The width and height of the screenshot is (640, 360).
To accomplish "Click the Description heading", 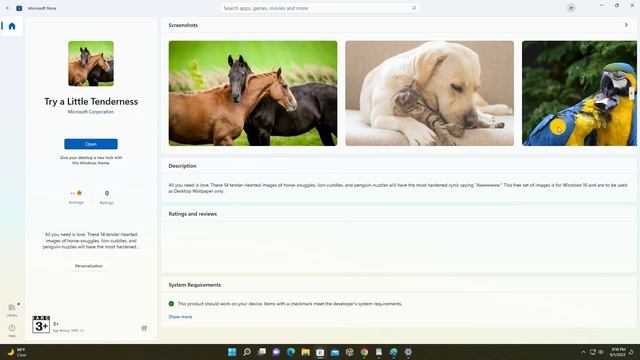I will pos(182,166).
